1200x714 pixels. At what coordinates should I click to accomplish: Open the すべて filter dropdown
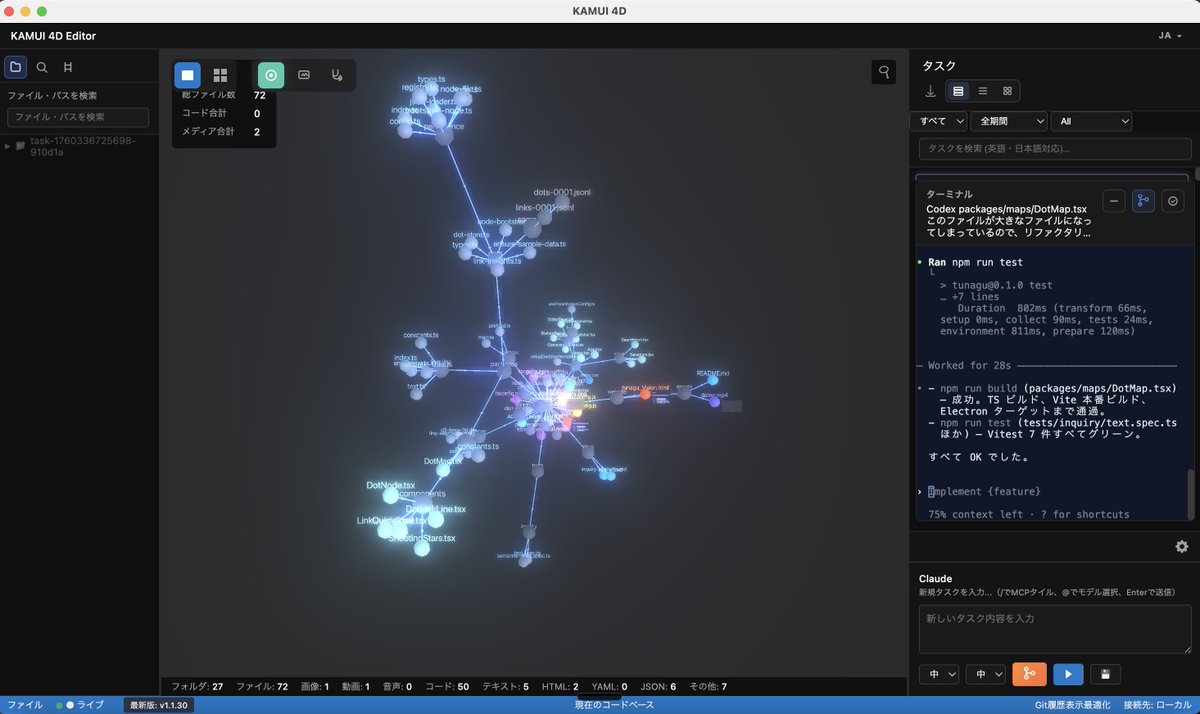pyautogui.click(x=938, y=121)
